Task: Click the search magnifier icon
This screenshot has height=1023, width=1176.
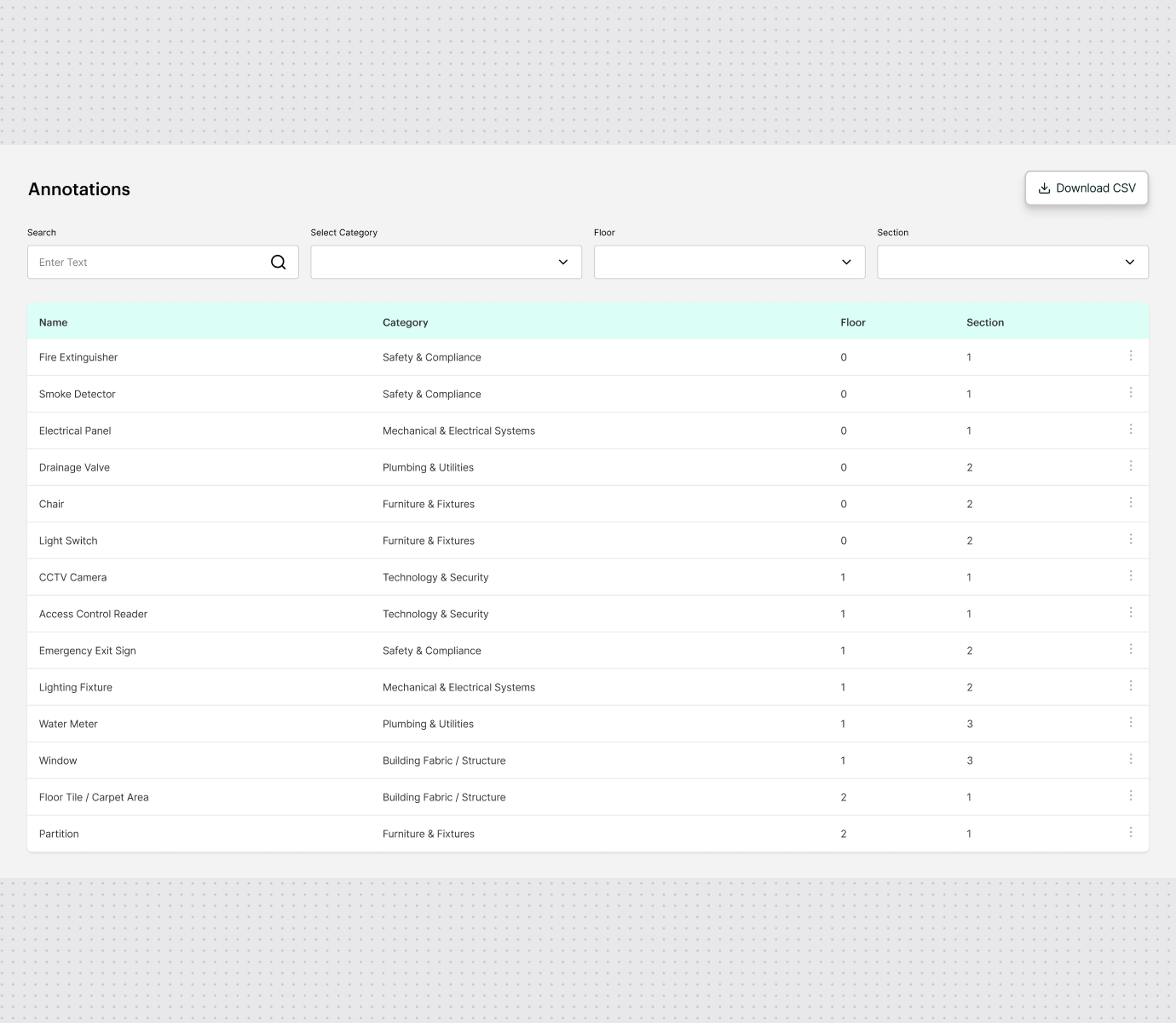Action: coord(278,263)
